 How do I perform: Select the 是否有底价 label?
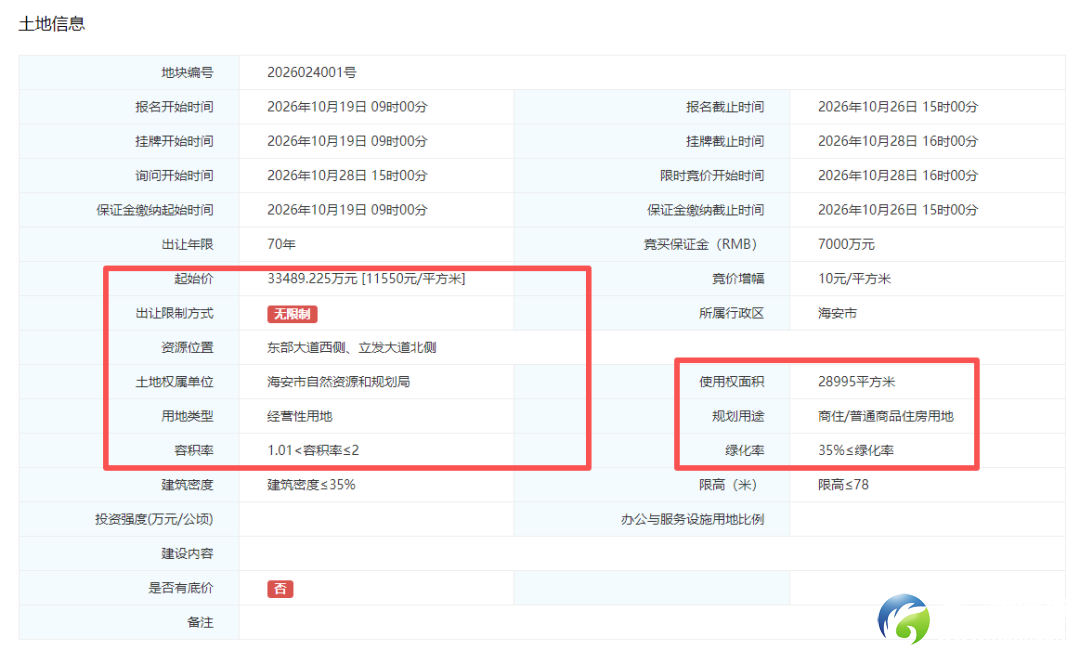click(181, 588)
